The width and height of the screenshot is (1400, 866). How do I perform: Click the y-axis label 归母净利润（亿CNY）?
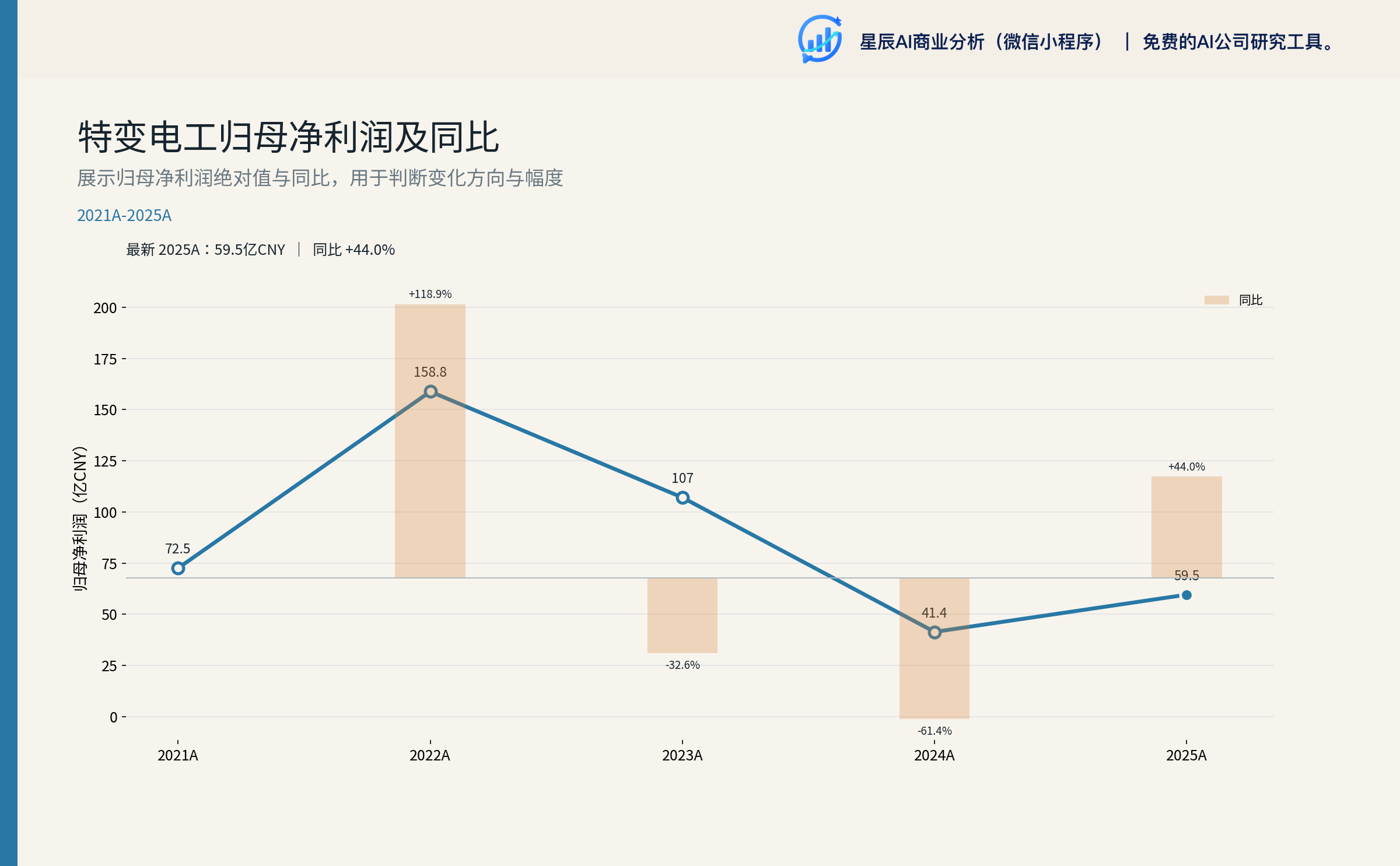click(x=80, y=518)
